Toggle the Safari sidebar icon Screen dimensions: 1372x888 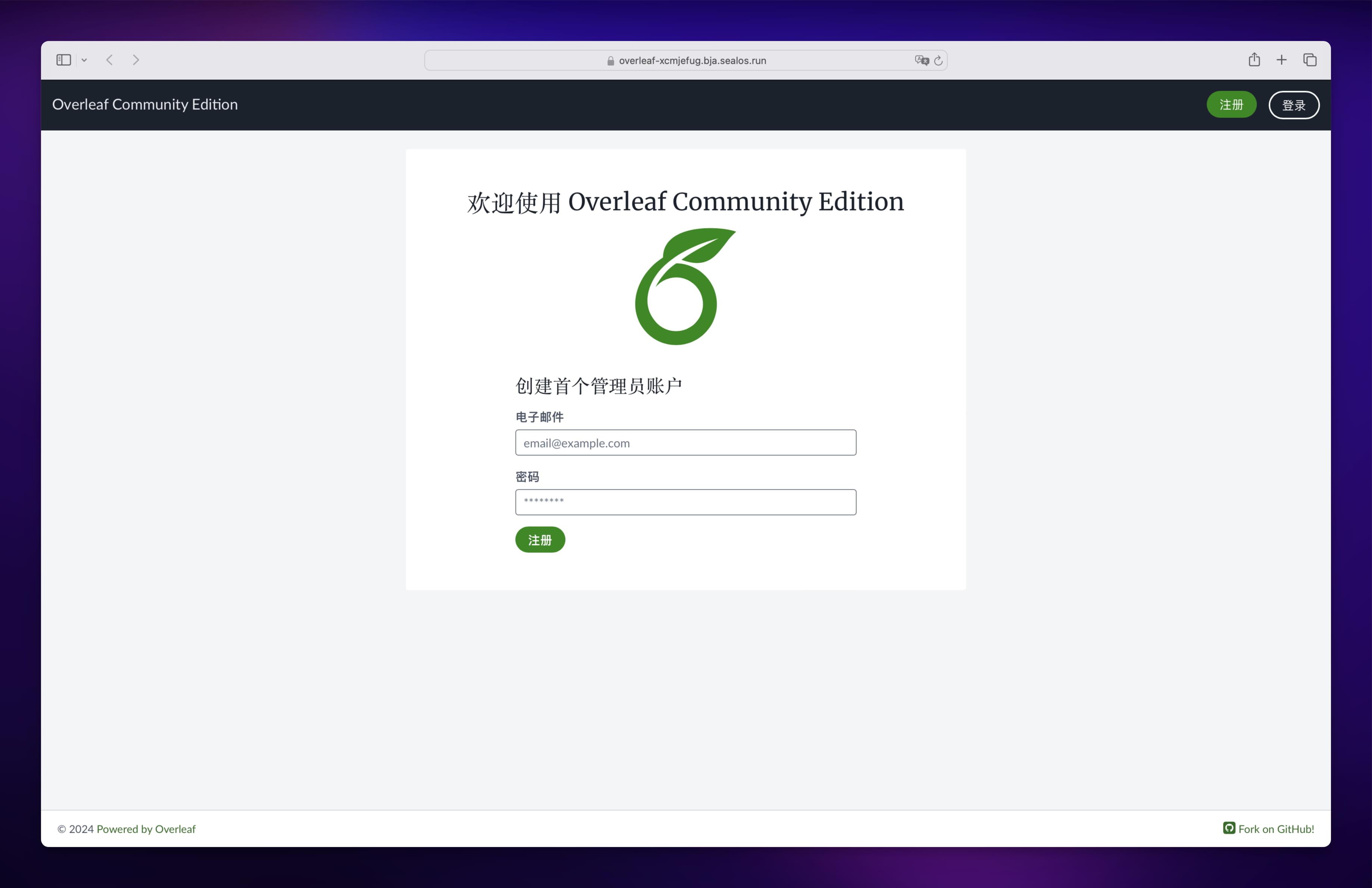point(63,59)
